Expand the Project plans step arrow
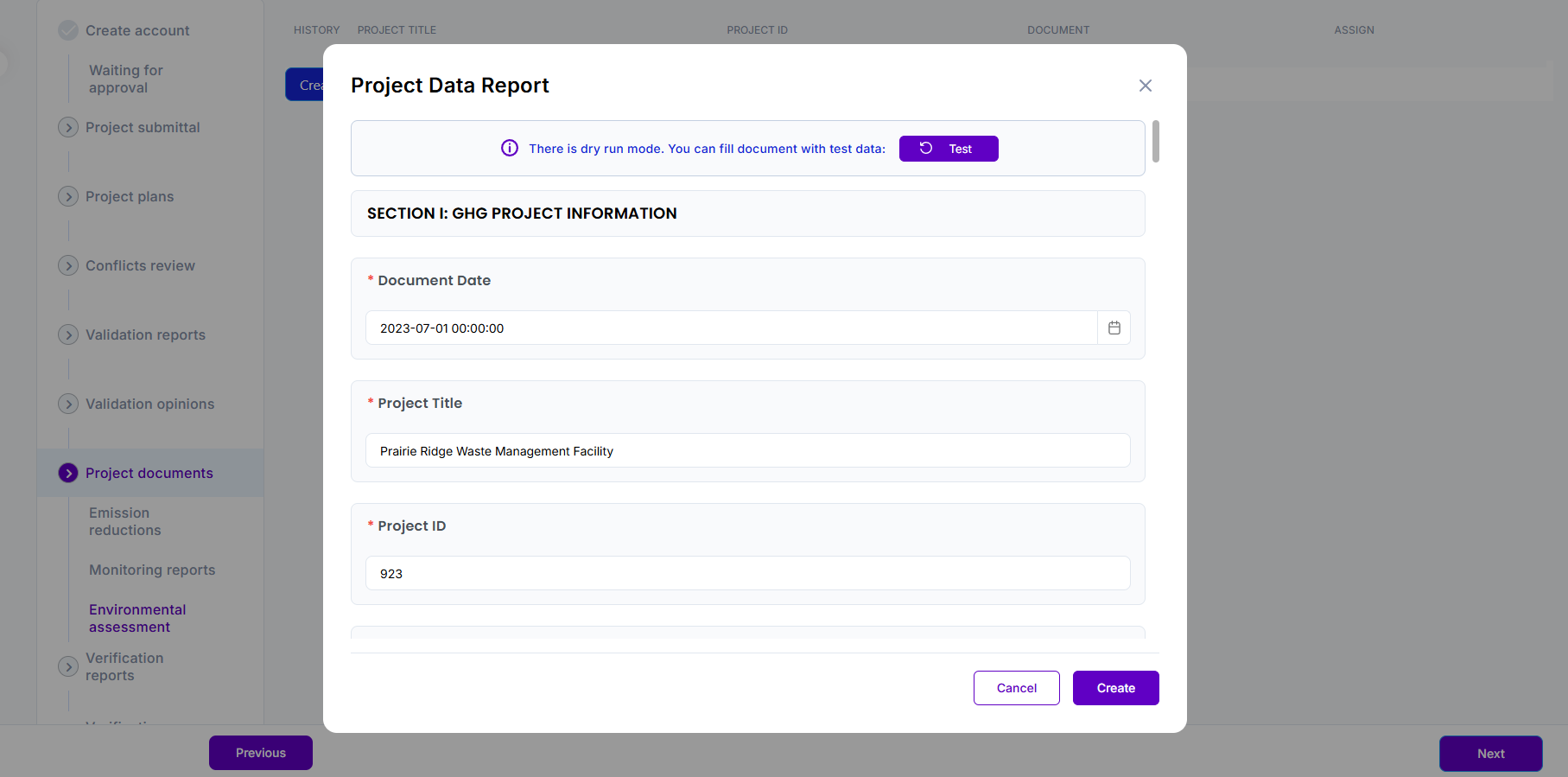The height and width of the screenshot is (777, 1568). pos(68,196)
